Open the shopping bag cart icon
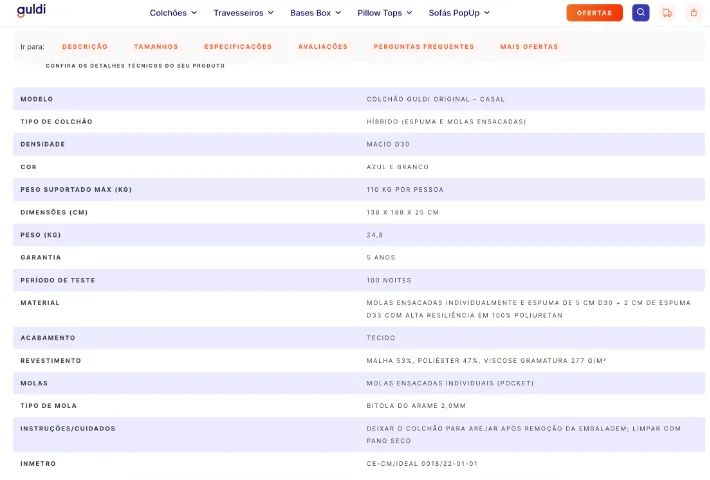The height and width of the screenshot is (480, 710). click(694, 13)
